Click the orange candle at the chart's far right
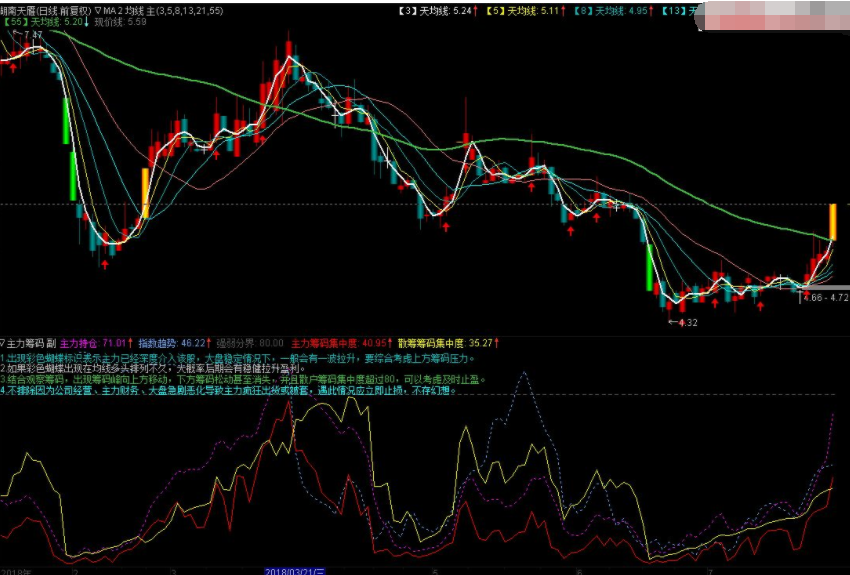850x575 pixels. [833, 222]
